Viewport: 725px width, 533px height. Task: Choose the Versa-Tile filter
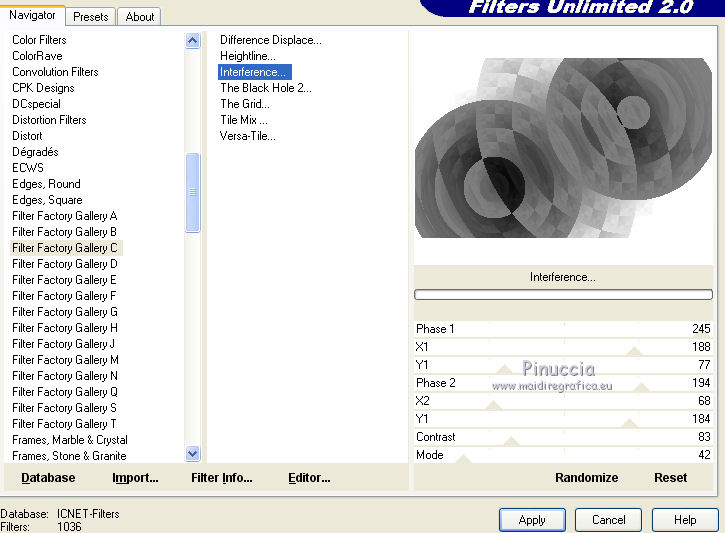(247, 136)
